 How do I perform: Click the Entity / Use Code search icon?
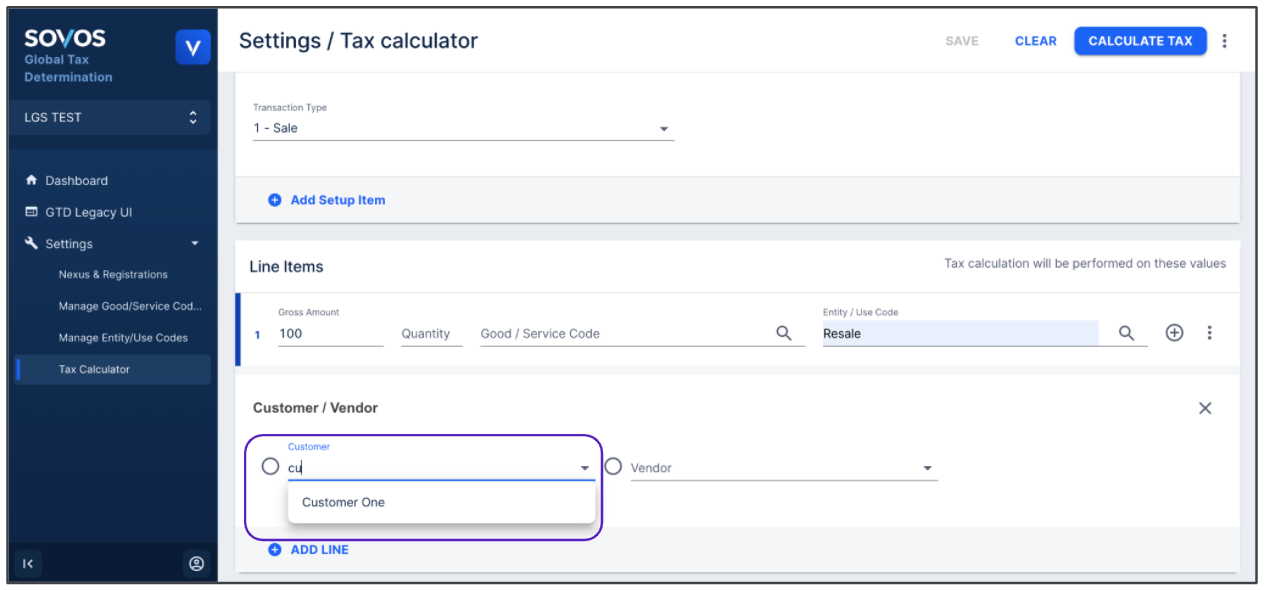pos(1126,333)
